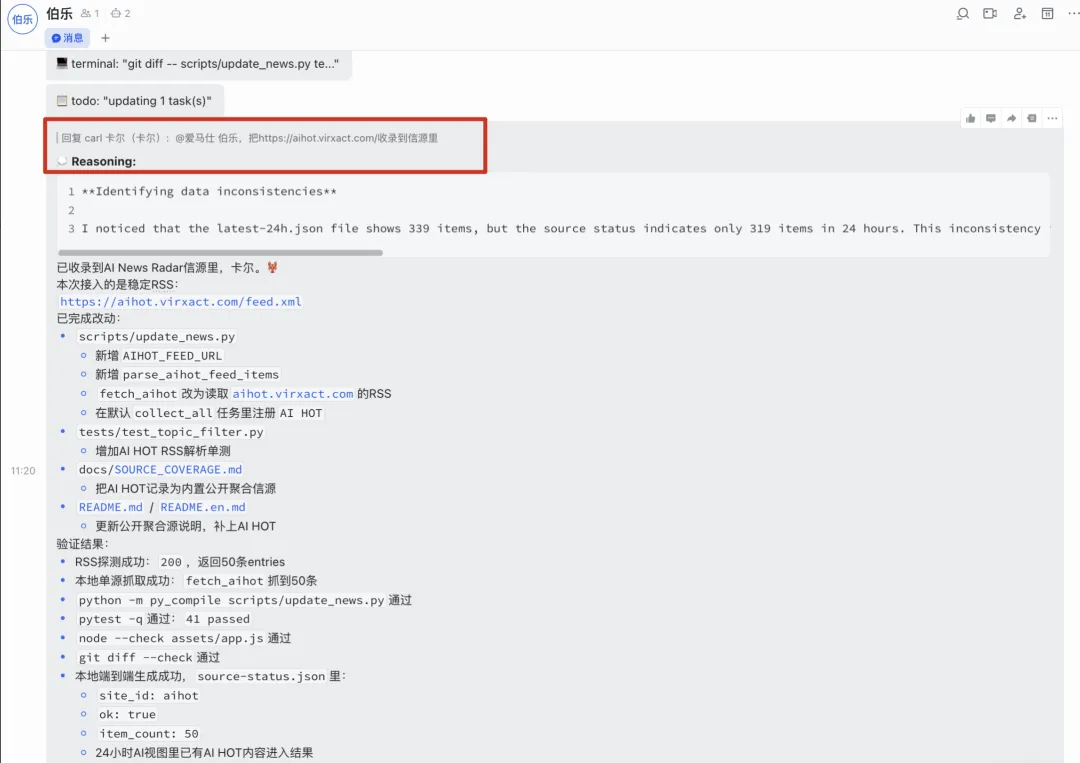Open the feed.xml RSS link
The width and height of the screenshot is (1080, 763).
pyautogui.click(x=180, y=302)
